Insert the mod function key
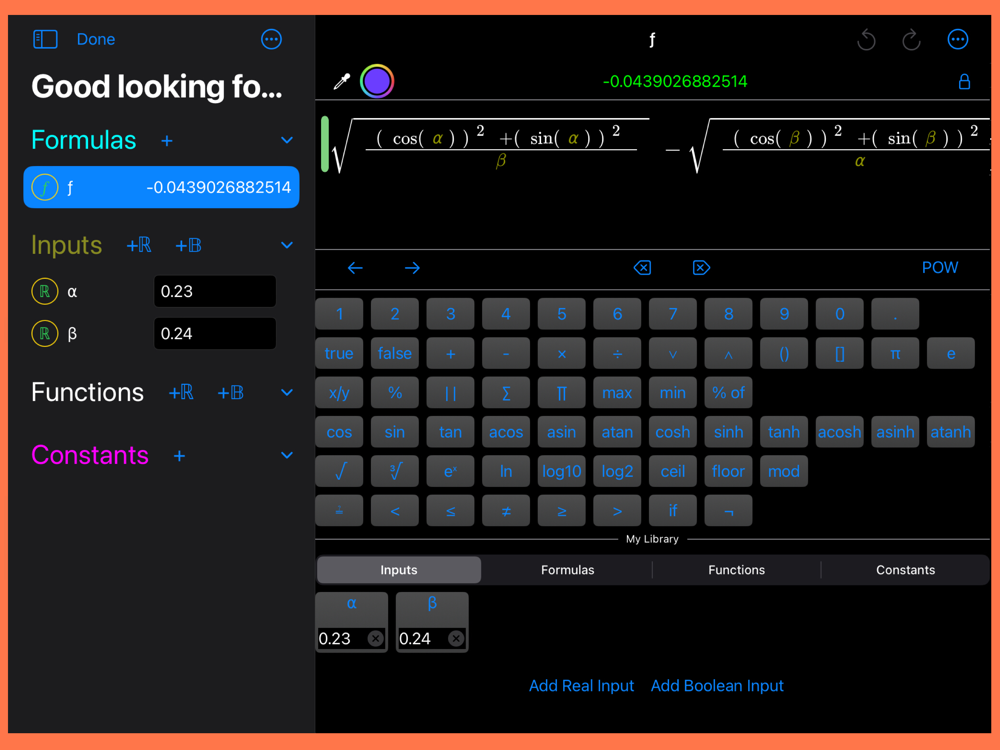Screen dimensions: 1000x750 784,471
